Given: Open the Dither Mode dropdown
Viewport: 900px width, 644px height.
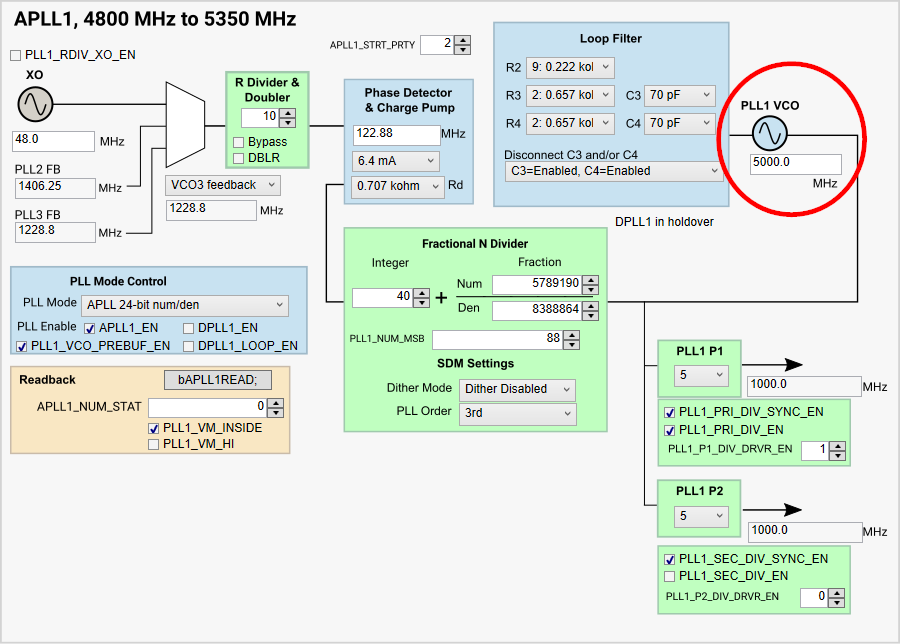Looking at the screenshot, I should pos(517,390).
